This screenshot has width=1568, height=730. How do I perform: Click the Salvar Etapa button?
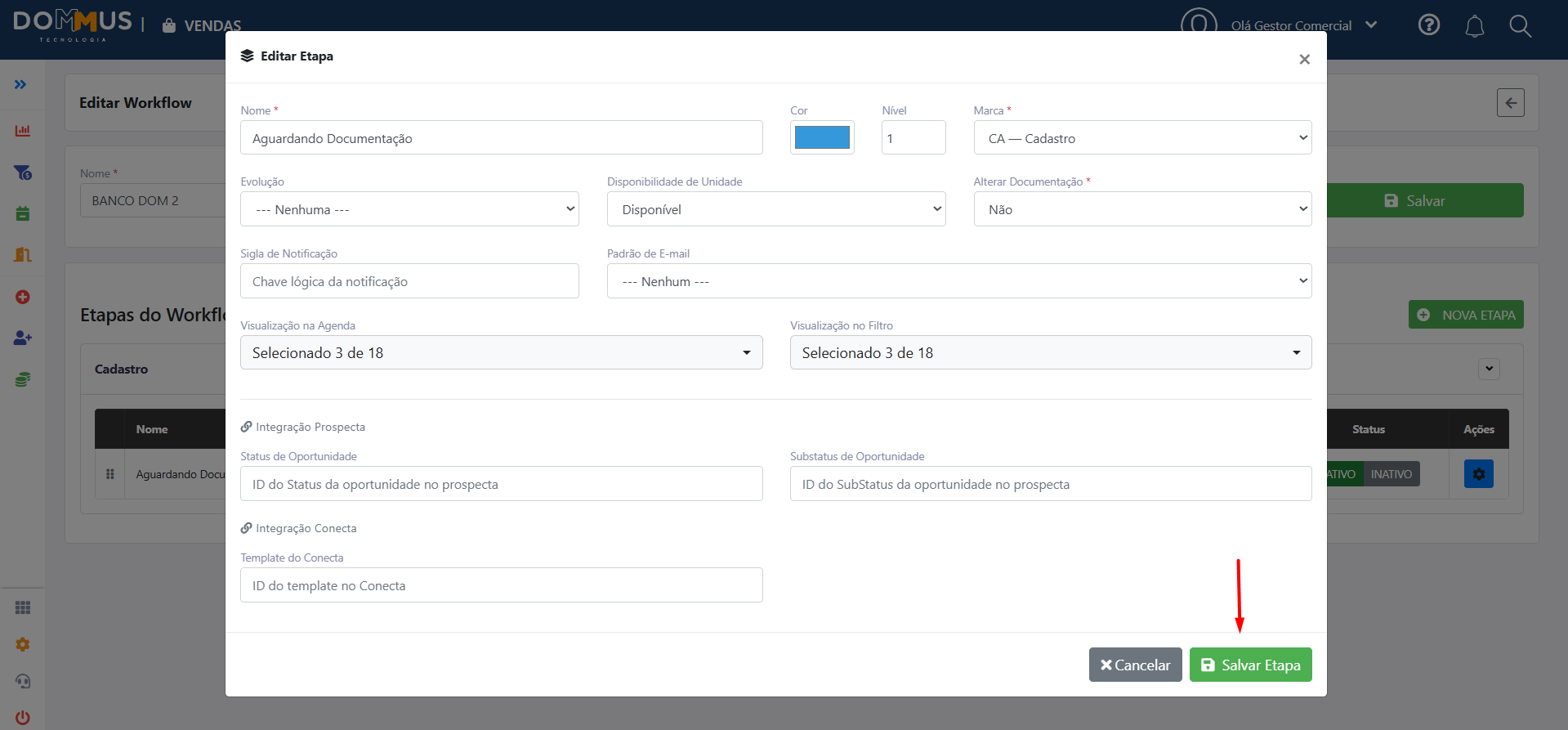[1250, 665]
